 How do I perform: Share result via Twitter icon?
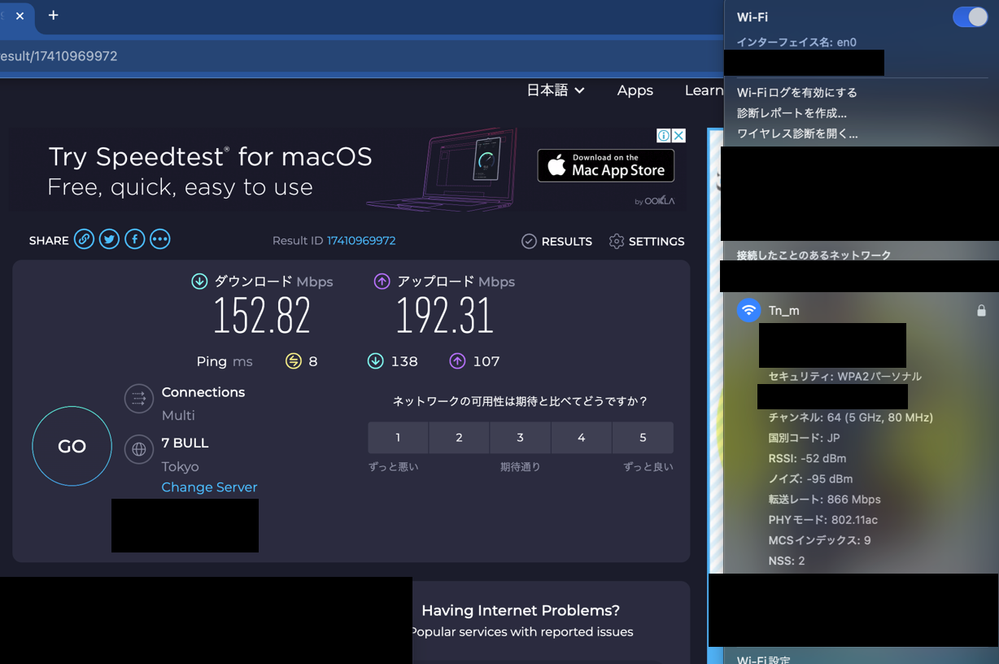coord(110,240)
